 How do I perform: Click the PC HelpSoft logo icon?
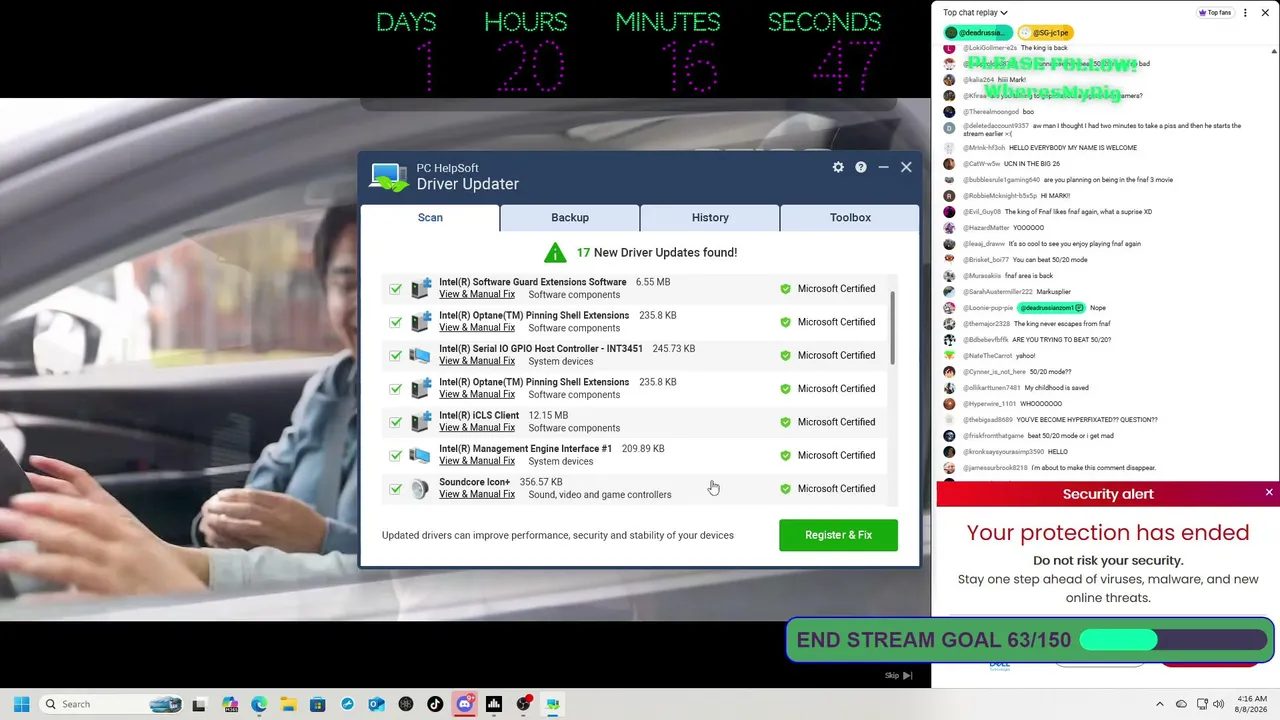pyautogui.click(x=388, y=177)
